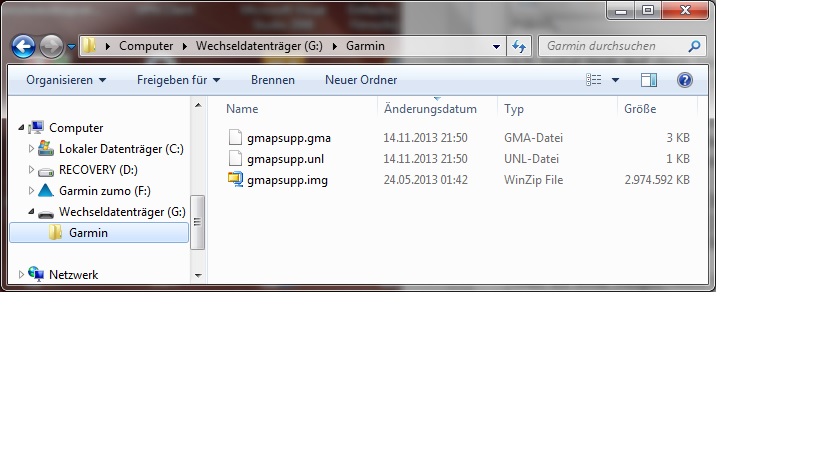
Task: Expand the Netzwerk tree node
Action: click(22, 274)
